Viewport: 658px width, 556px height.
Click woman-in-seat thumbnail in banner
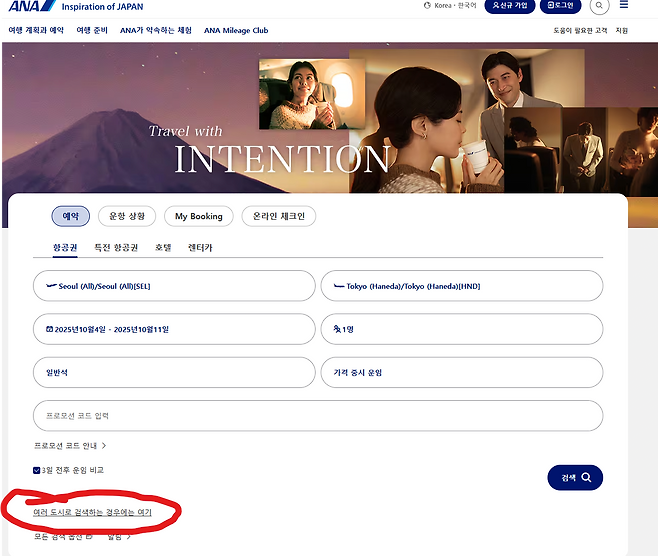click(x=312, y=94)
